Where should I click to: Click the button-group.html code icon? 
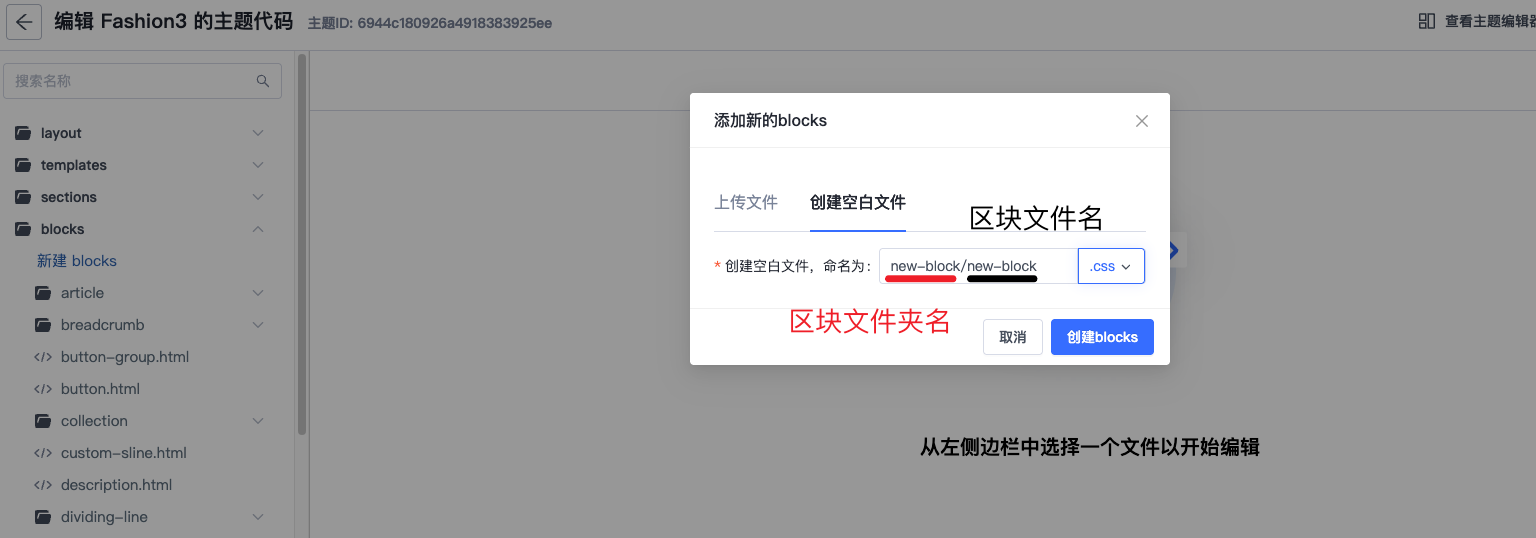pos(43,357)
